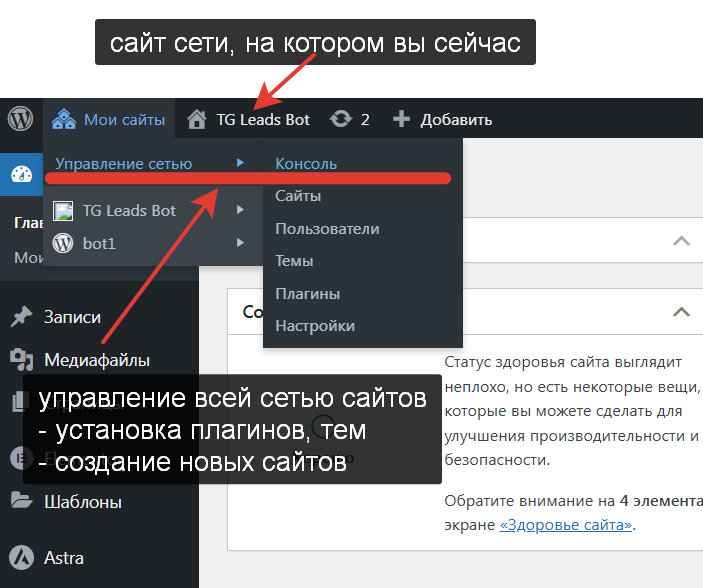The width and height of the screenshot is (703, 588).
Task: Follow the «Здоровье сайта» link
Action: [x=566, y=525]
